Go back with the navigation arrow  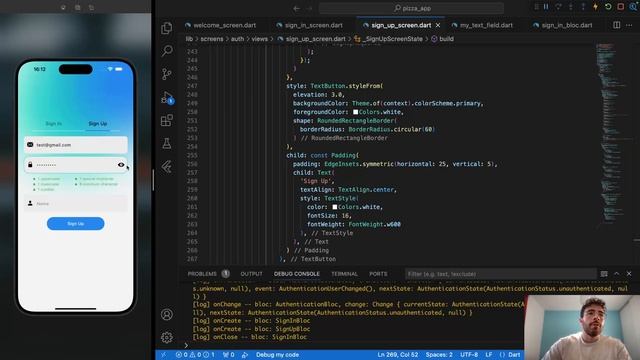(x=296, y=8)
